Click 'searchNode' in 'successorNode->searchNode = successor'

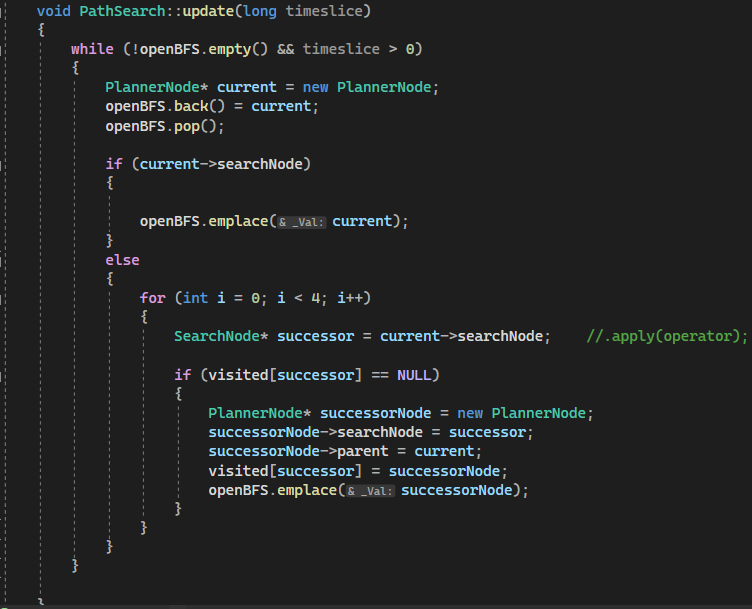point(380,433)
